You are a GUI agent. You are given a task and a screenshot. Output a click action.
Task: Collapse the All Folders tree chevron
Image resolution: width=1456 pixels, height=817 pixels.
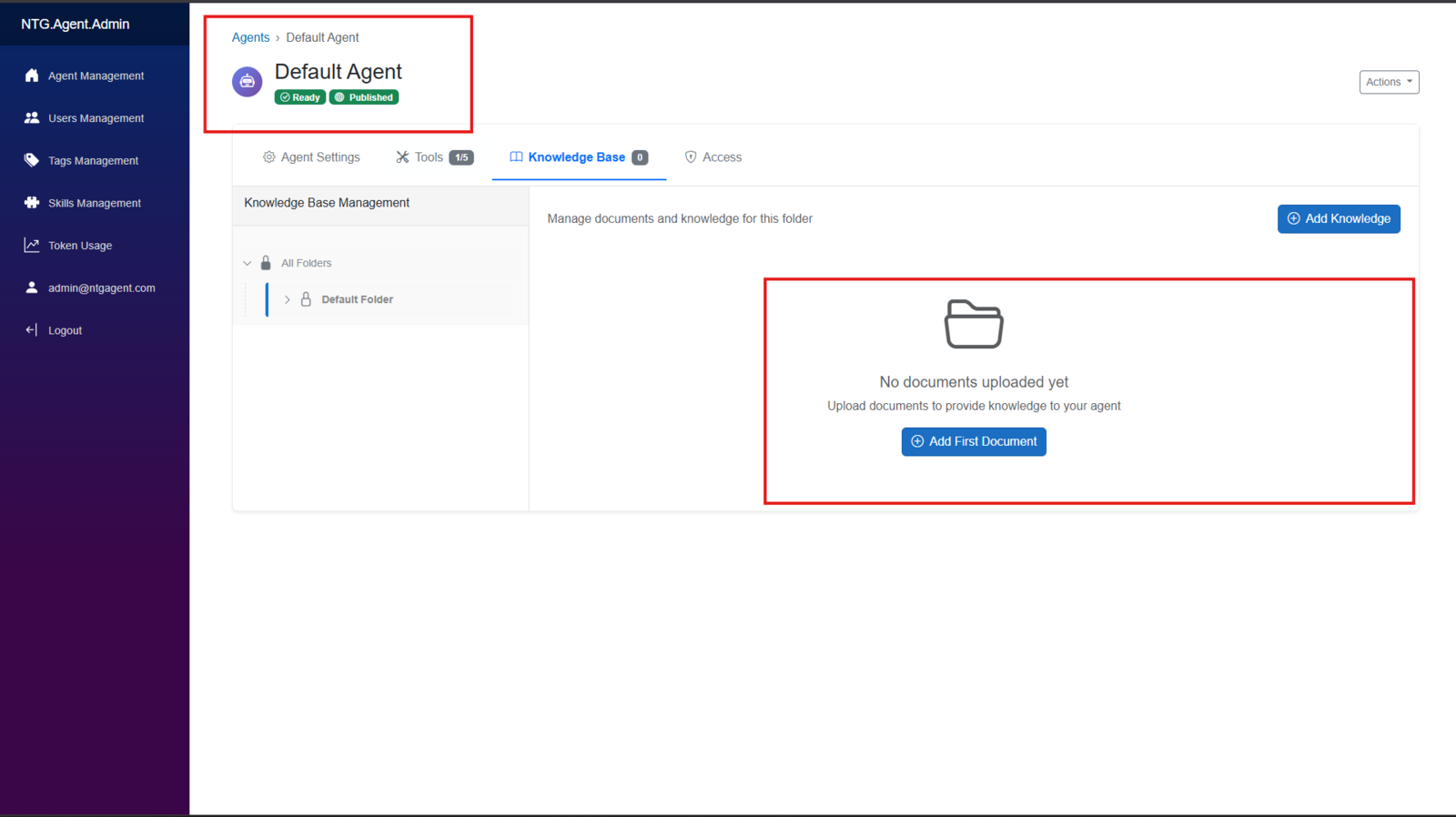pos(248,263)
